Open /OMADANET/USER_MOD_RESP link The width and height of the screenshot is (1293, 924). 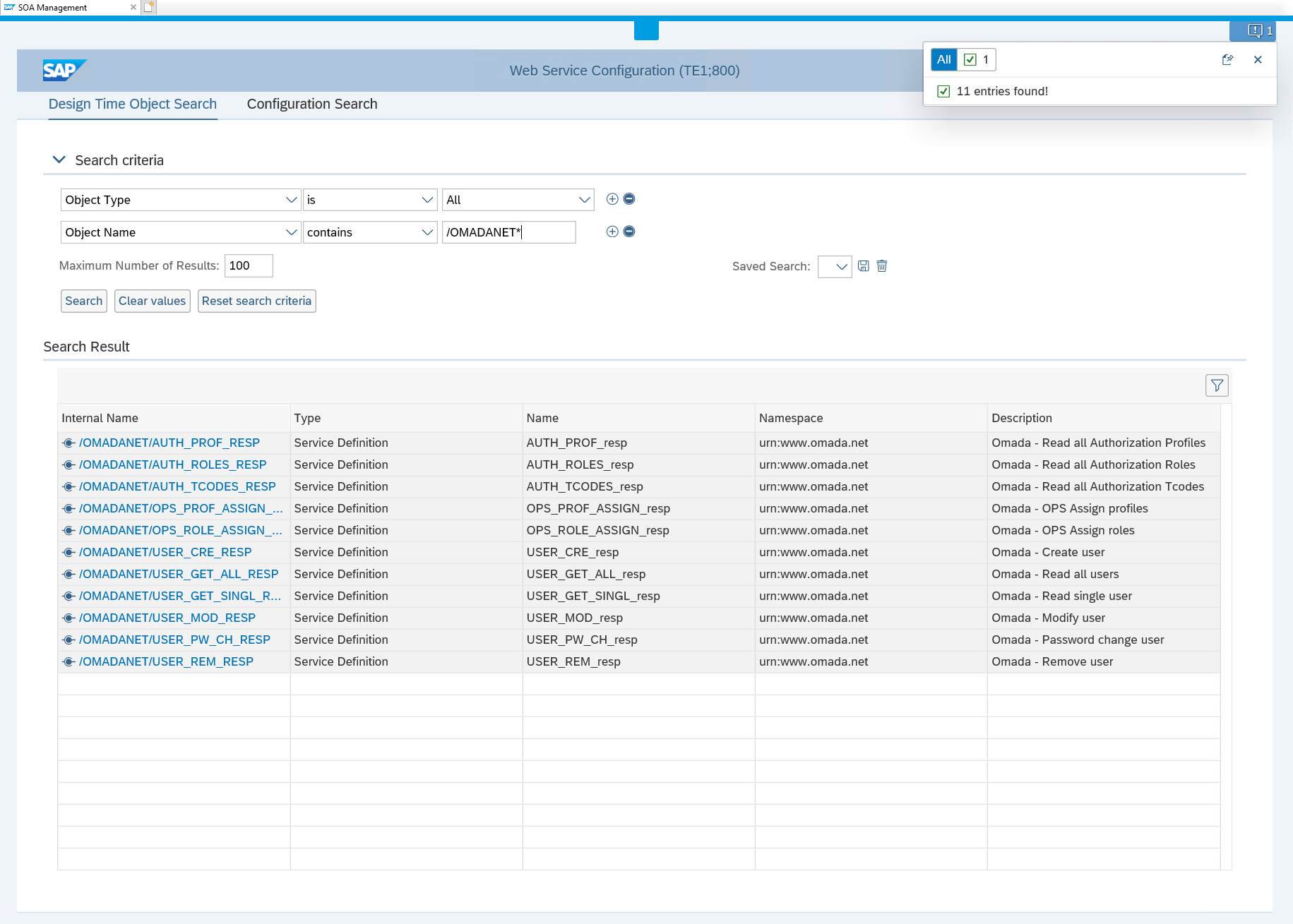(x=167, y=618)
